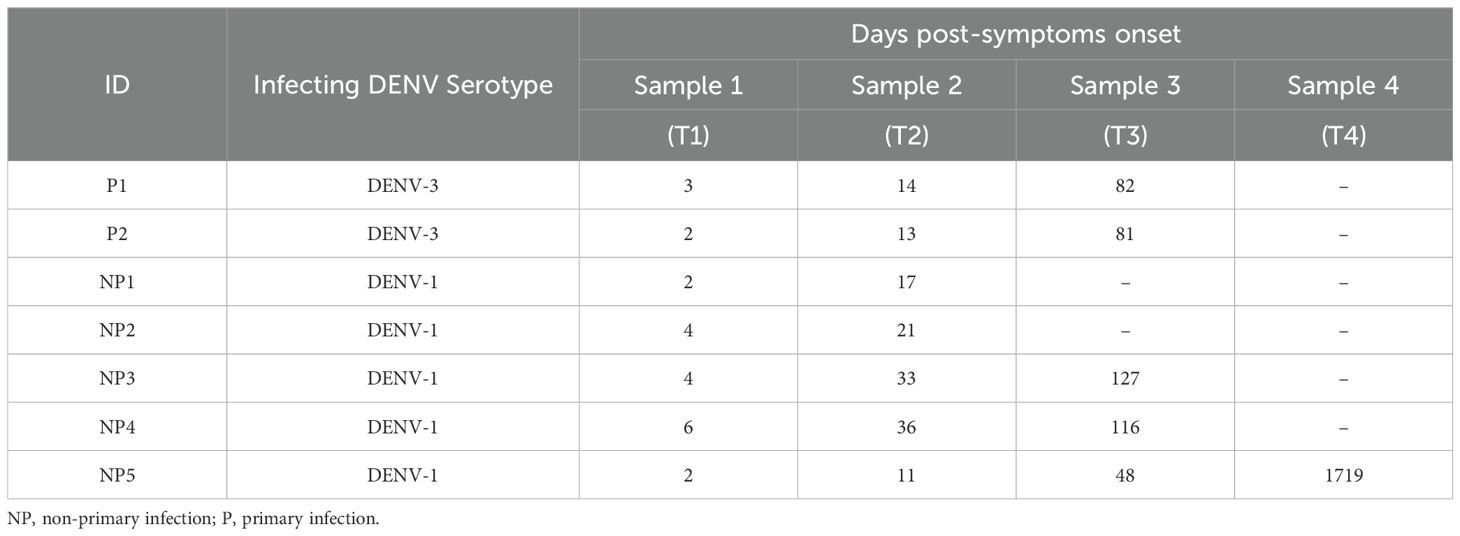Select the Sample 4 column header
Image resolution: width=1460 pixels, height=536 pixels.
click(1343, 86)
